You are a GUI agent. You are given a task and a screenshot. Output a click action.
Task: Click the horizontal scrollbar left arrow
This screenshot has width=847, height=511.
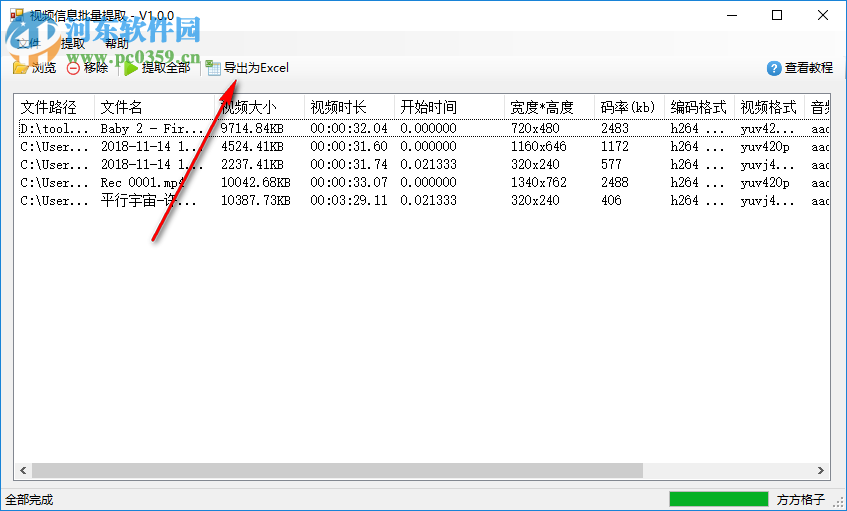[x=23, y=470]
